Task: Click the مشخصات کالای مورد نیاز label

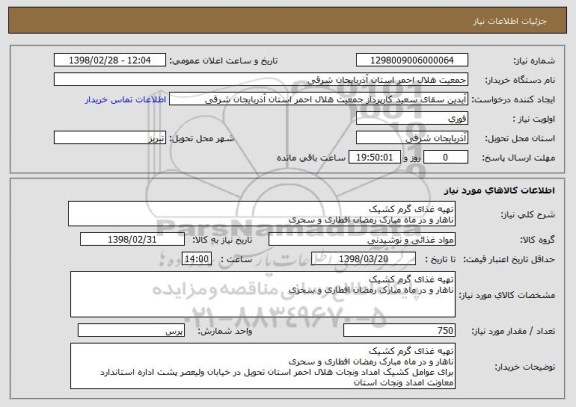Action: click(507, 295)
